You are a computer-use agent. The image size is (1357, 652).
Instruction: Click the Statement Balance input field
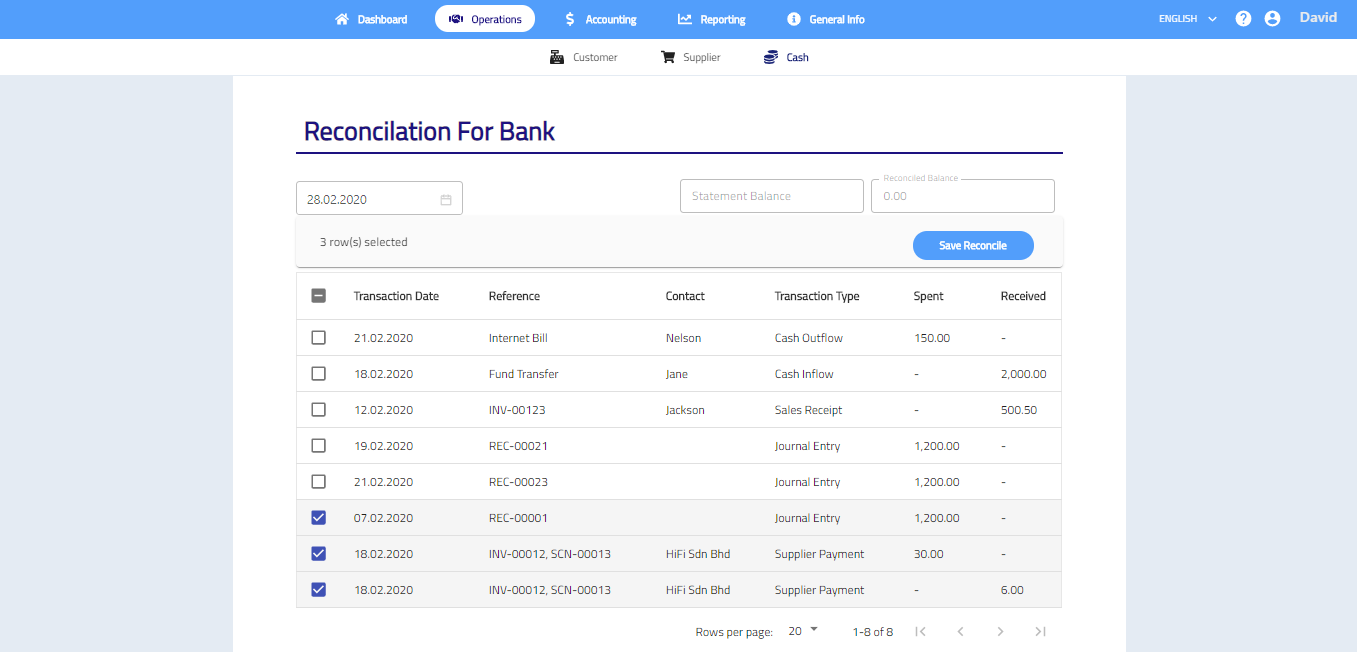coord(771,196)
